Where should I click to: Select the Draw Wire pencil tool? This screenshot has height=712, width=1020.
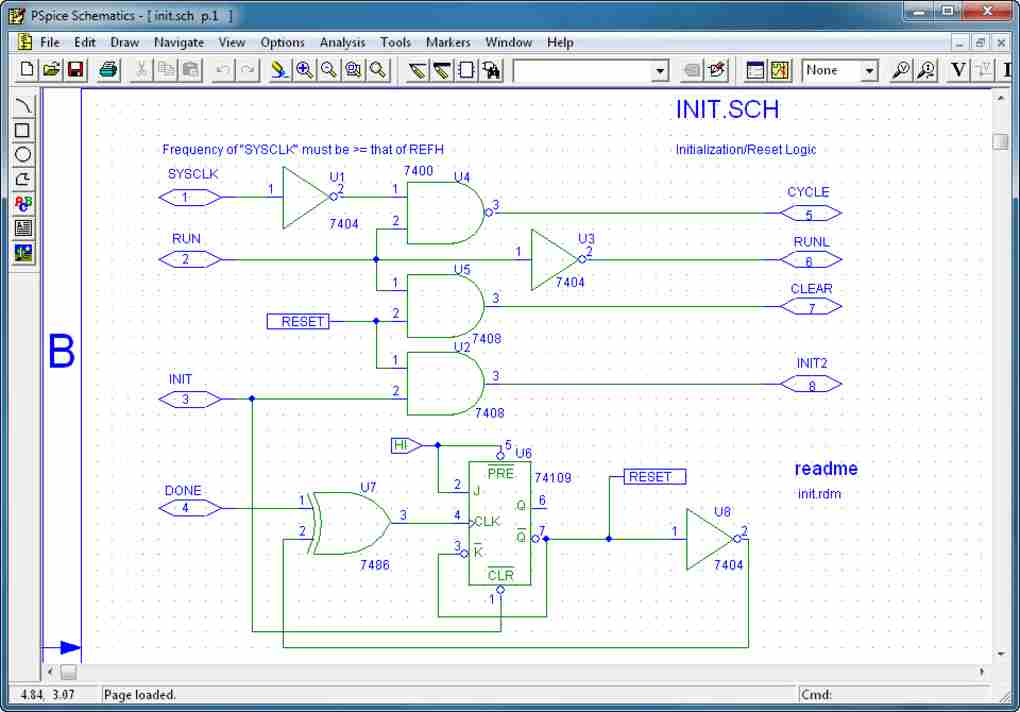417,70
